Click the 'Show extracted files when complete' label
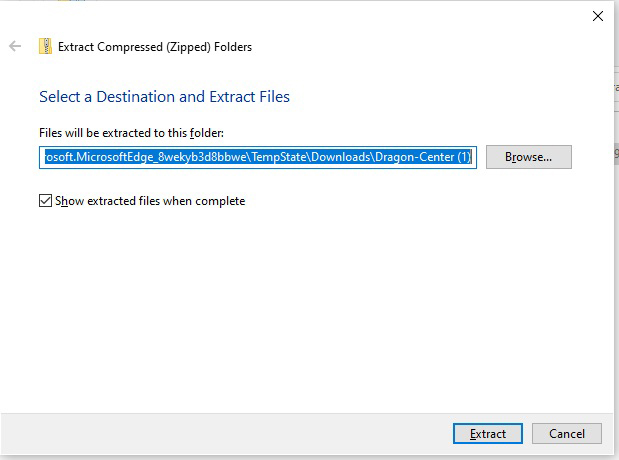 coord(150,201)
